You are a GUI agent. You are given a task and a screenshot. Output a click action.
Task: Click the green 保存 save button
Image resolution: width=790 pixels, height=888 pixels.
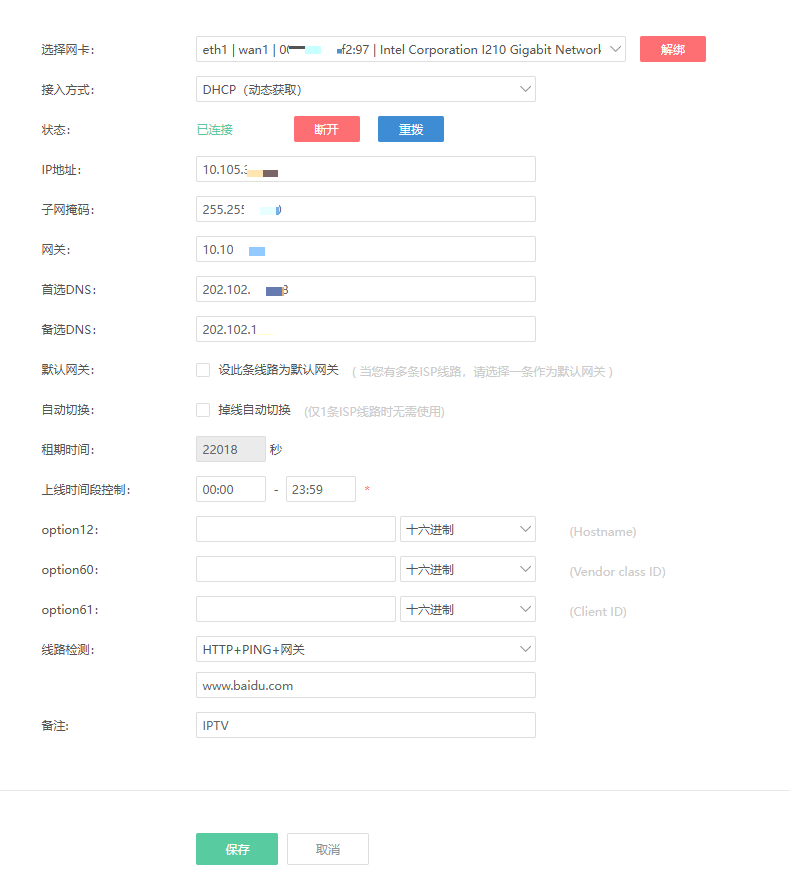pyautogui.click(x=236, y=849)
